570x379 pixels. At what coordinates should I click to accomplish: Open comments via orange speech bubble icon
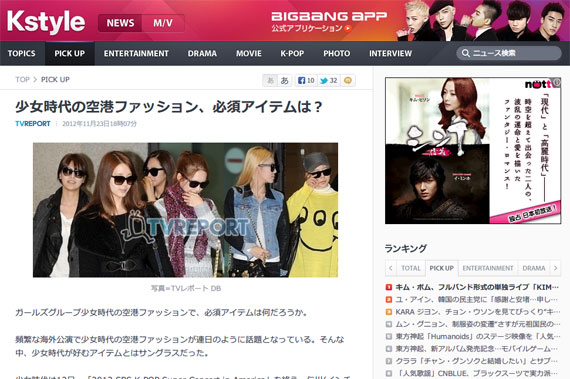click(348, 80)
